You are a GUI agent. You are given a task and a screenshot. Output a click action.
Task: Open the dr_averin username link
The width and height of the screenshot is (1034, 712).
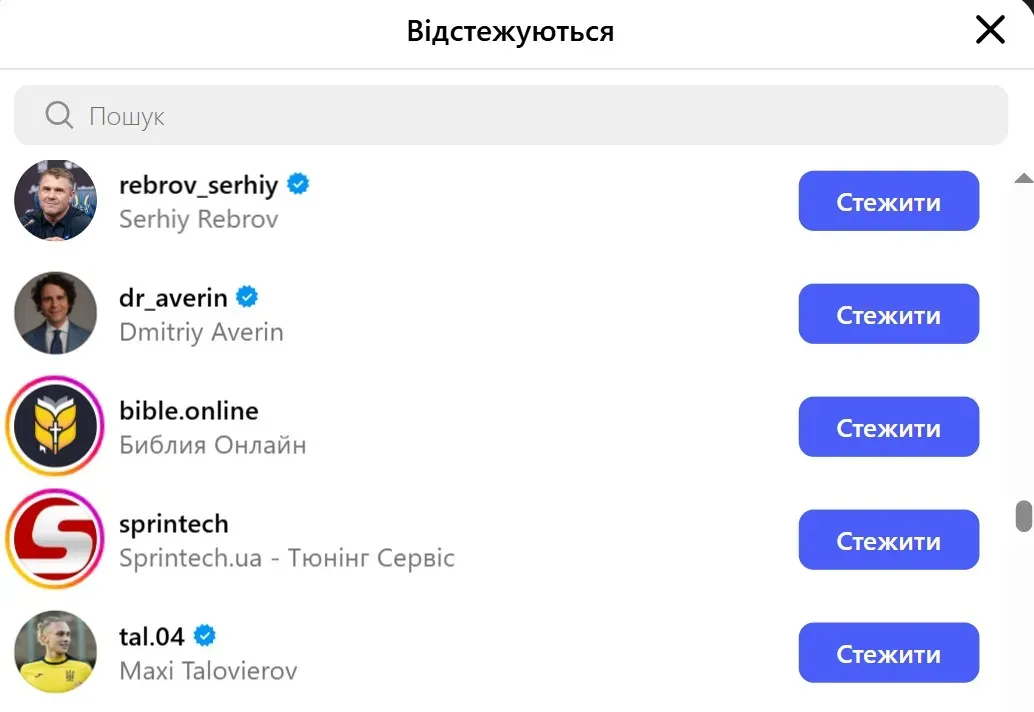(173, 298)
